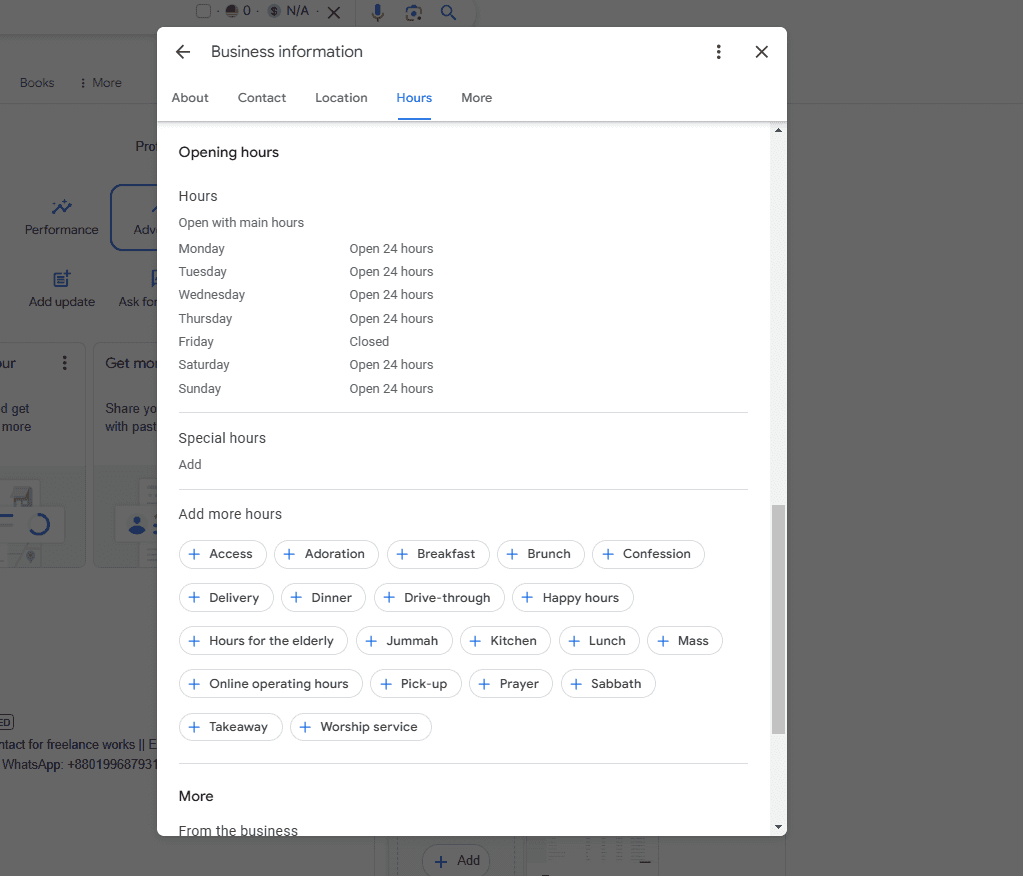Click the magnifier search icon at top
This screenshot has height=876, width=1023.
[x=448, y=12]
